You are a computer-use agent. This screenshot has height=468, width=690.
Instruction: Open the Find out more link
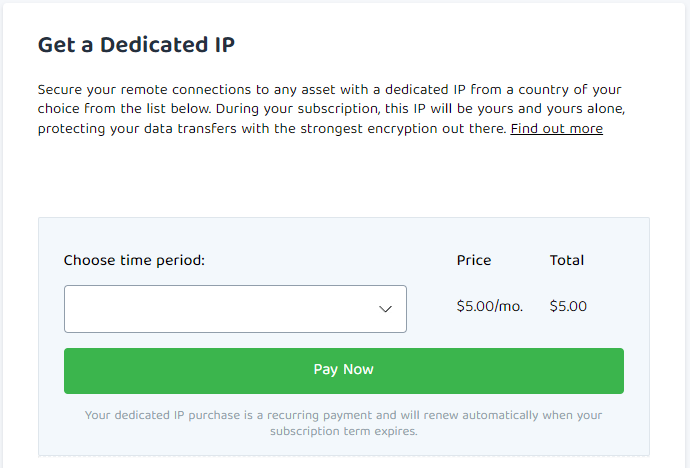tap(556, 129)
